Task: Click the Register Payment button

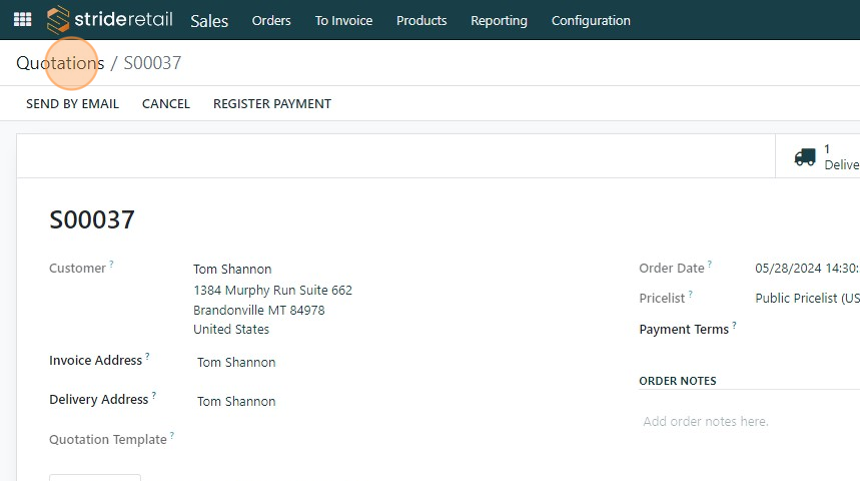Action: pos(272,104)
